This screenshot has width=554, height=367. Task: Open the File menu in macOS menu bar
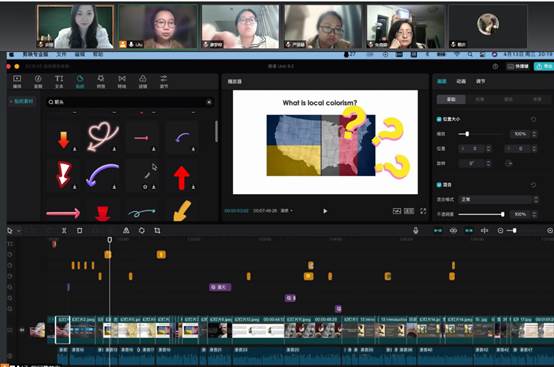coord(61,54)
